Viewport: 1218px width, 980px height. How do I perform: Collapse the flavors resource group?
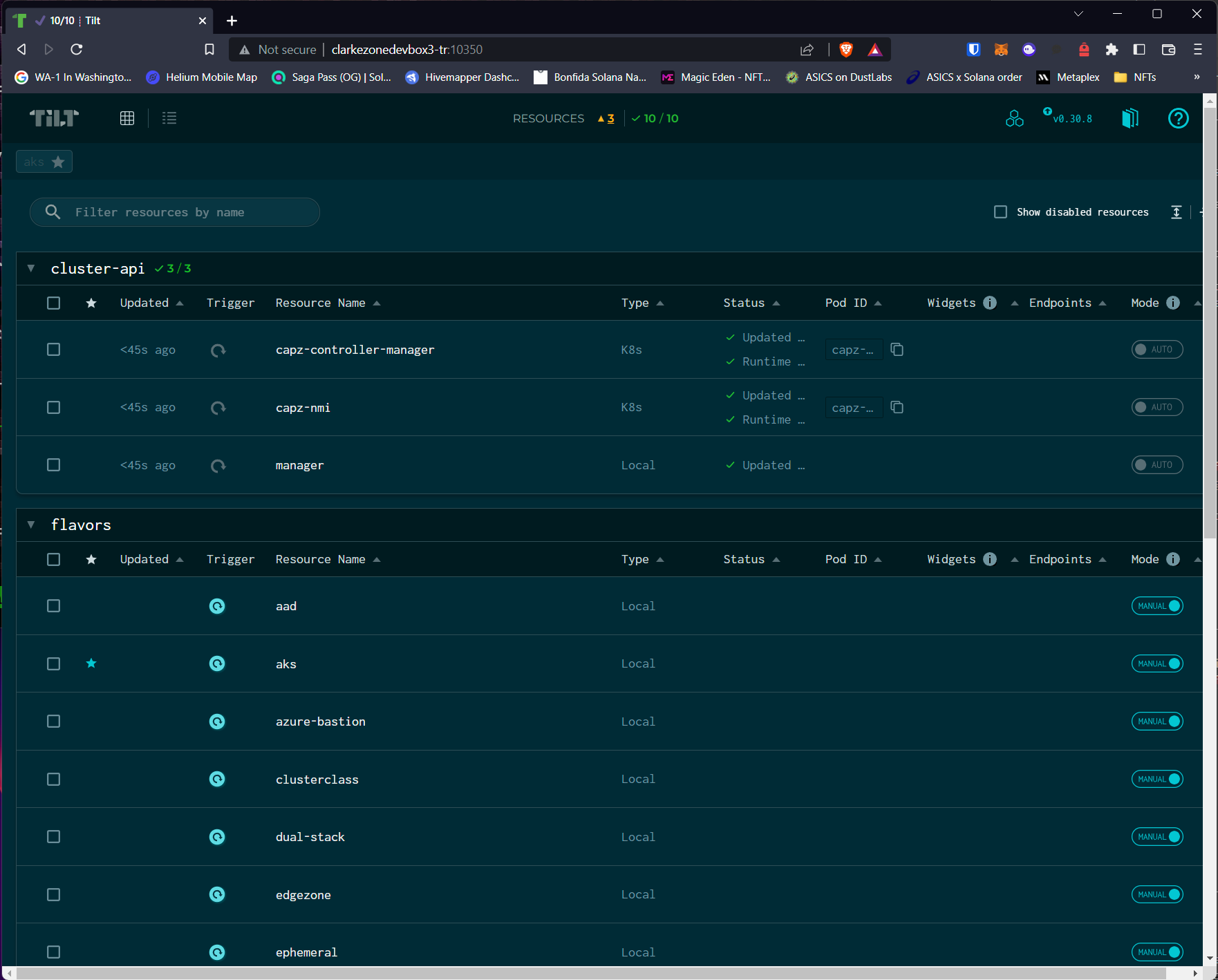tap(31, 525)
